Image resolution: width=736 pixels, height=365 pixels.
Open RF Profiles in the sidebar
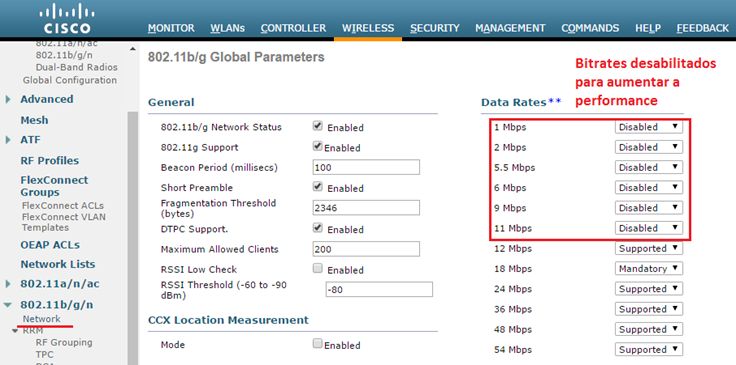50,160
